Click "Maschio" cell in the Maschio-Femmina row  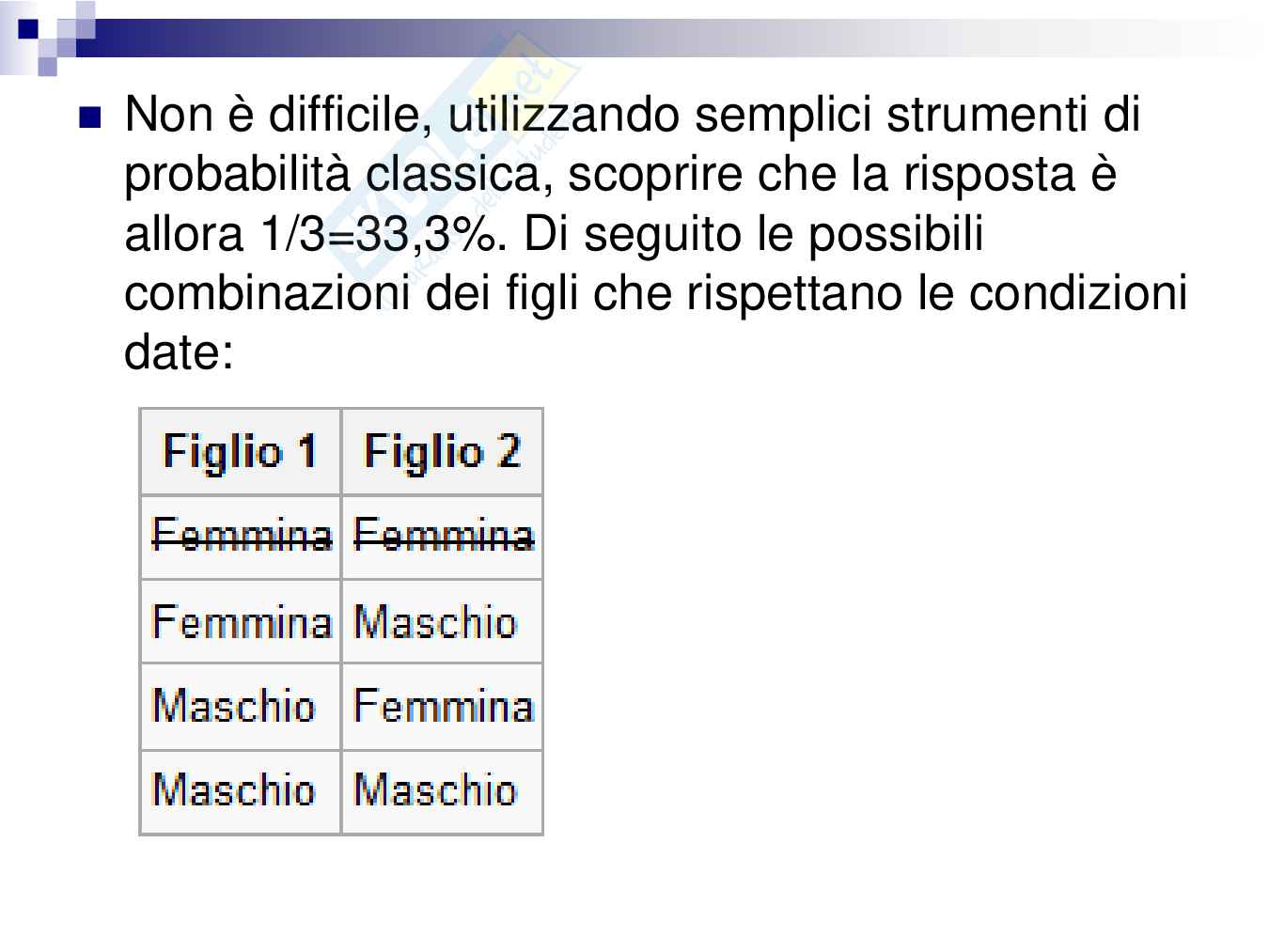[x=233, y=706]
